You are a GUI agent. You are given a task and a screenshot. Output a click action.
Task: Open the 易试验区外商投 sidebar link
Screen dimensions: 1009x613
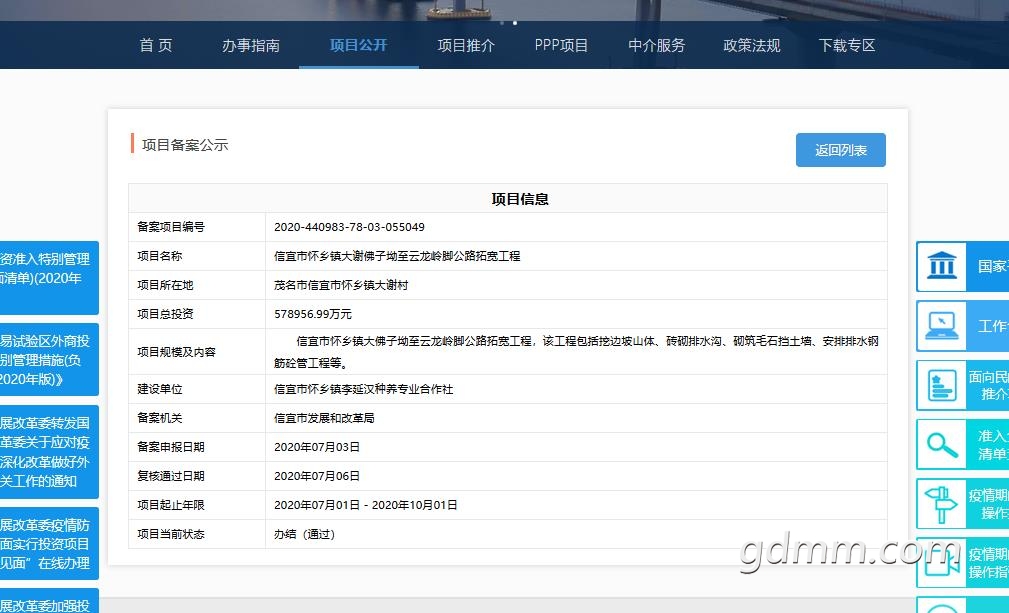(49, 360)
